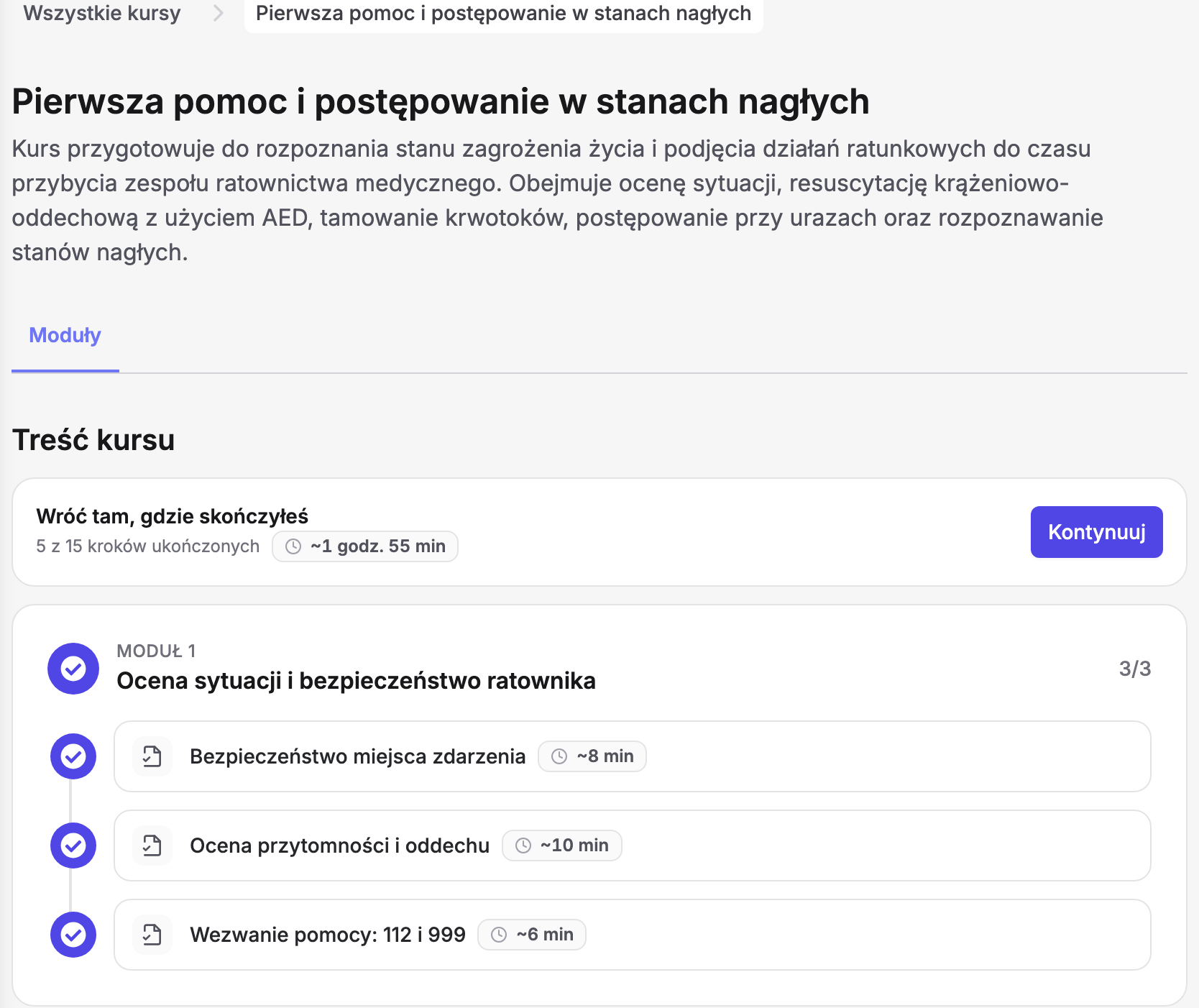Click the breadcrumb chevron separator
1199x1008 pixels.
(219, 13)
